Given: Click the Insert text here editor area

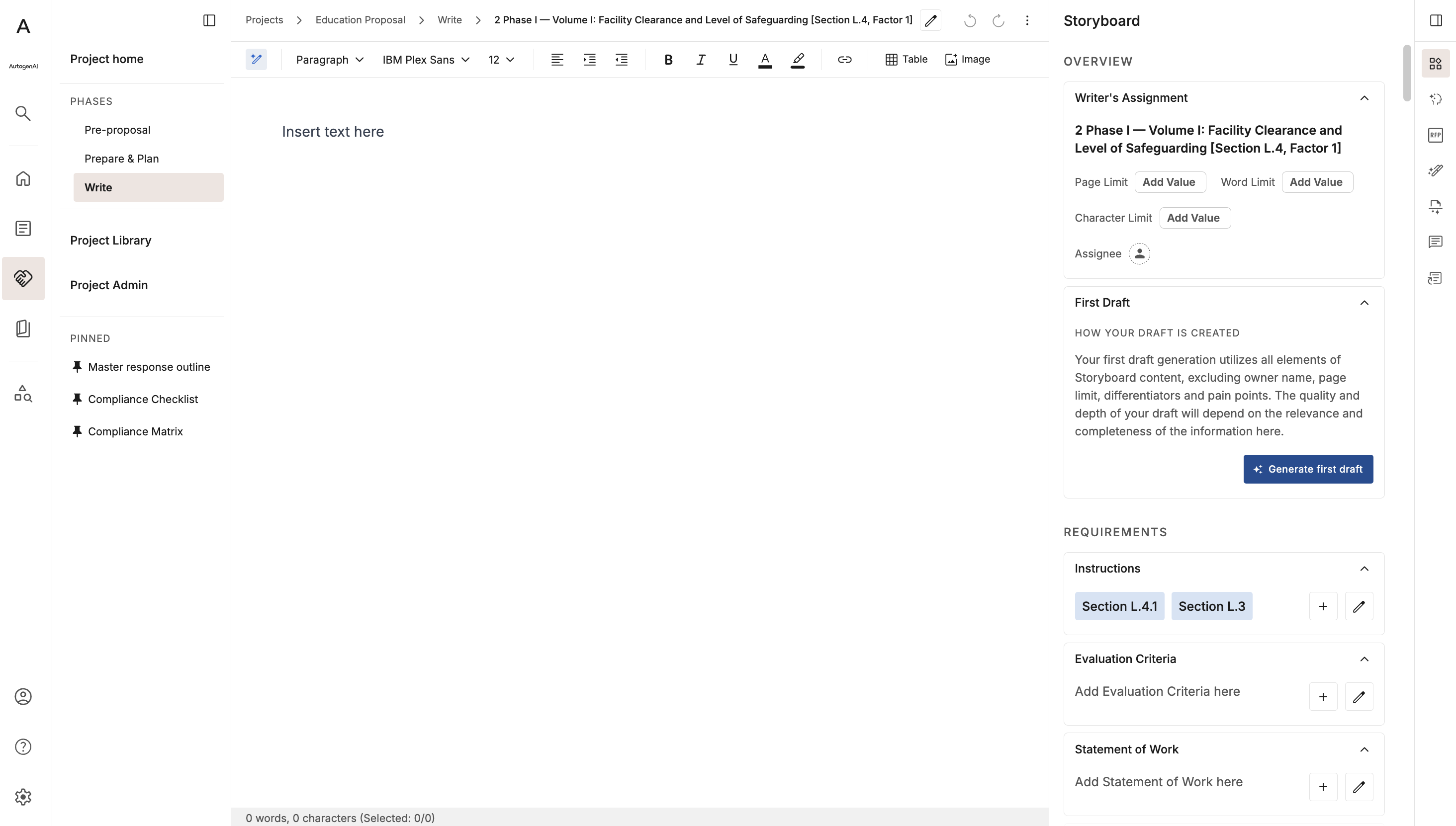Looking at the screenshot, I should [x=333, y=132].
